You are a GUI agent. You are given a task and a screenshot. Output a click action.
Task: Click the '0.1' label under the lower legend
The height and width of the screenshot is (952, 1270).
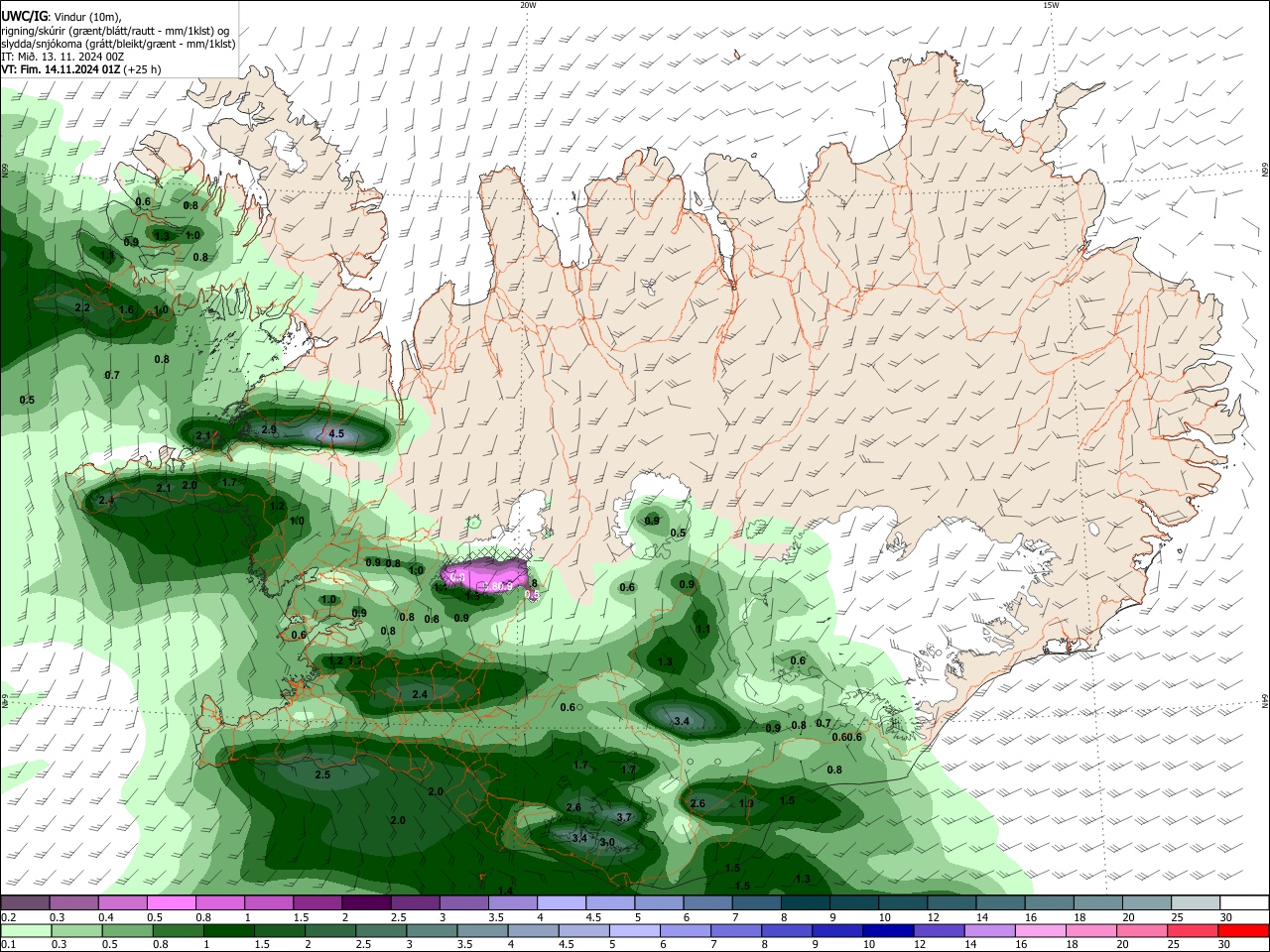point(6,945)
